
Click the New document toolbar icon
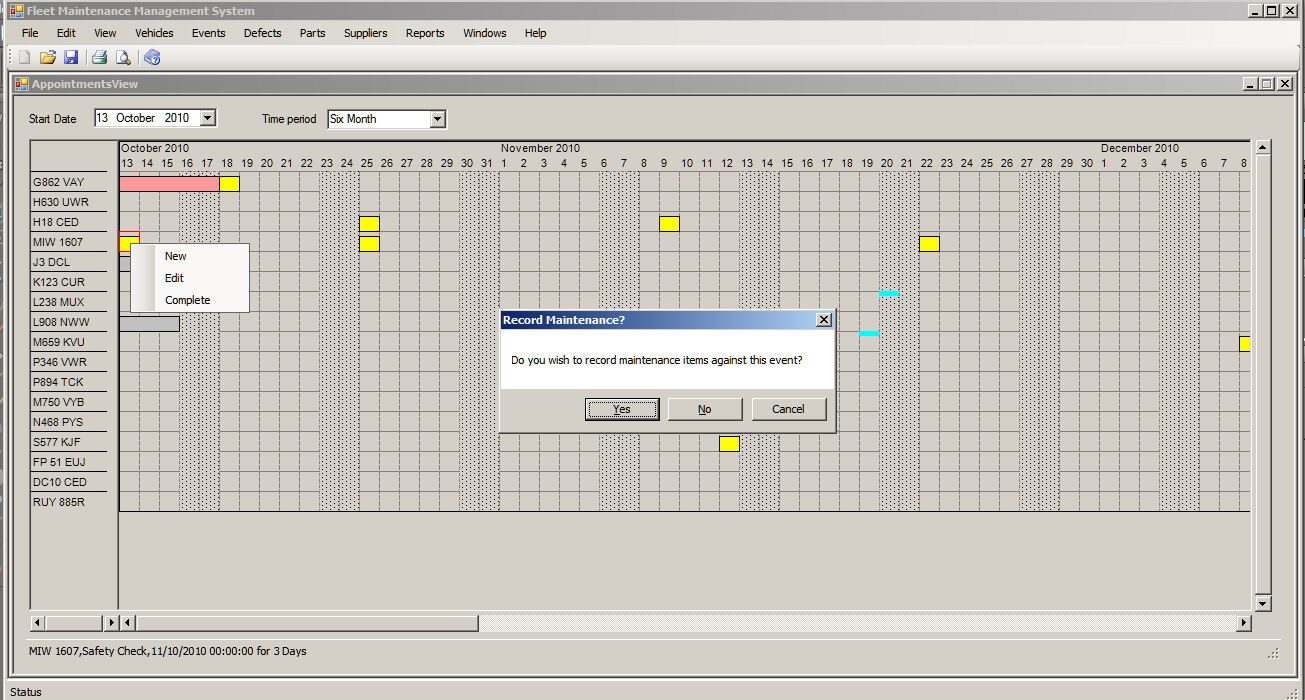click(25, 57)
